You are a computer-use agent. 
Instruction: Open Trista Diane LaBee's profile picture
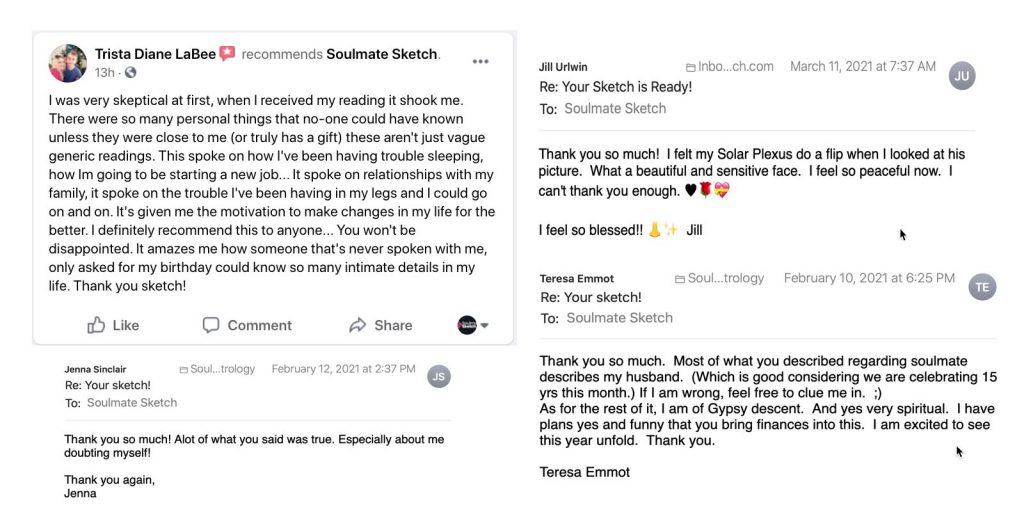pyautogui.click(x=68, y=63)
